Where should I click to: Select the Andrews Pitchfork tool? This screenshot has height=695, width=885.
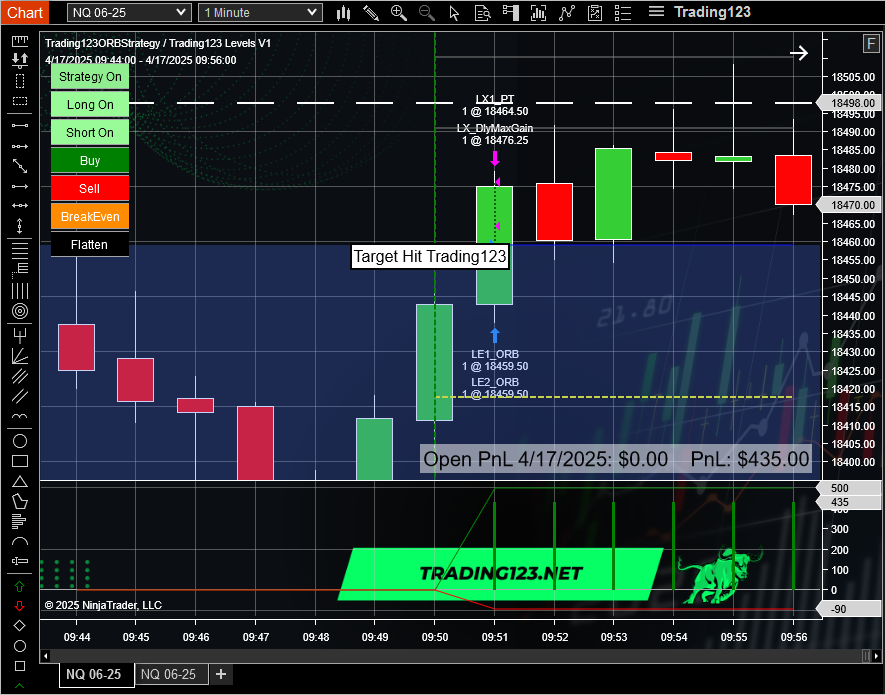(x=20, y=336)
